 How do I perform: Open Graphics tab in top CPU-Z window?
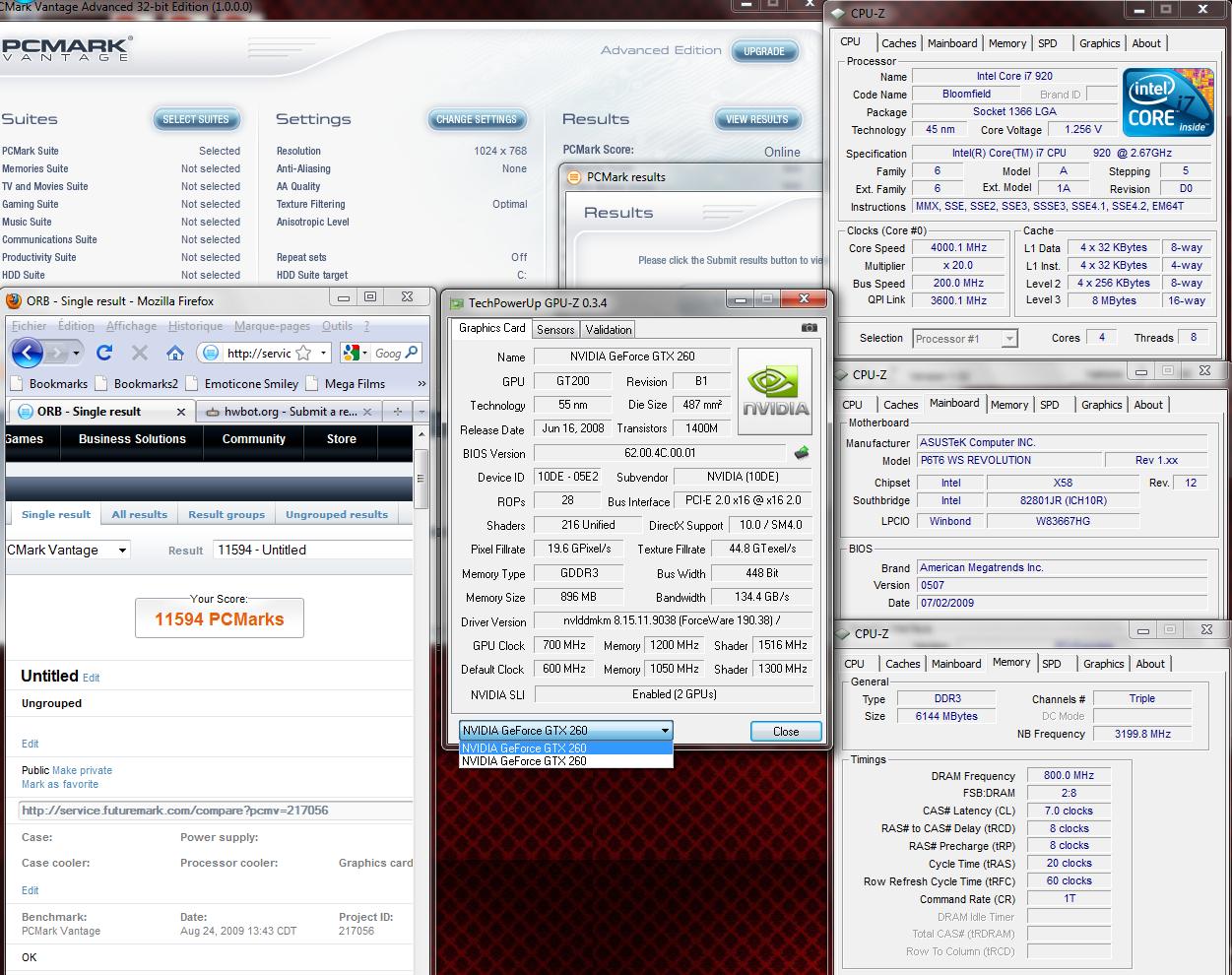click(x=1099, y=43)
